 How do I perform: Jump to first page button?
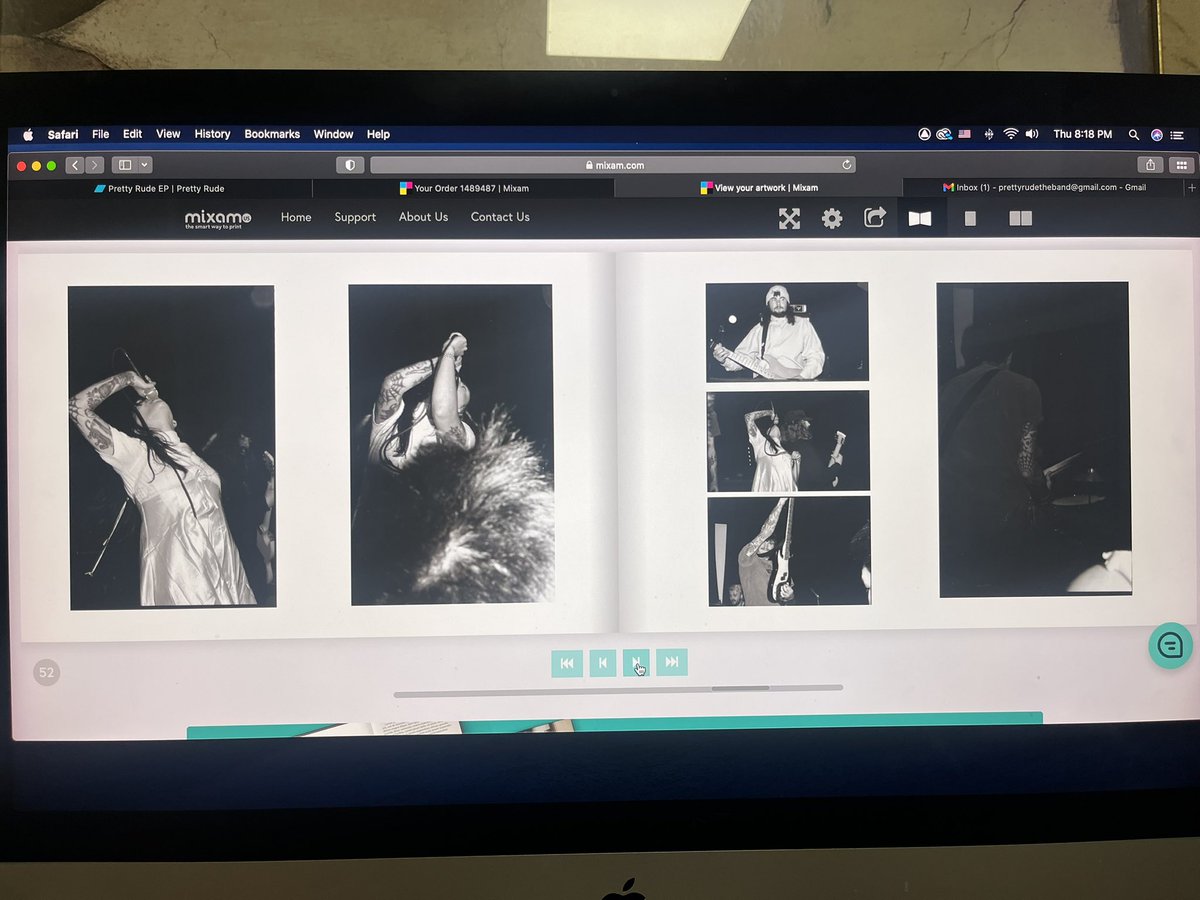pyautogui.click(x=567, y=662)
